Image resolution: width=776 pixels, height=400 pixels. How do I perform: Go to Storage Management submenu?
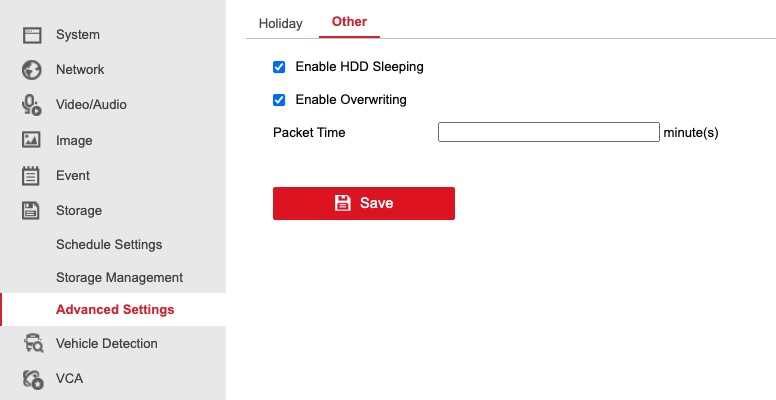(x=119, y=277)
